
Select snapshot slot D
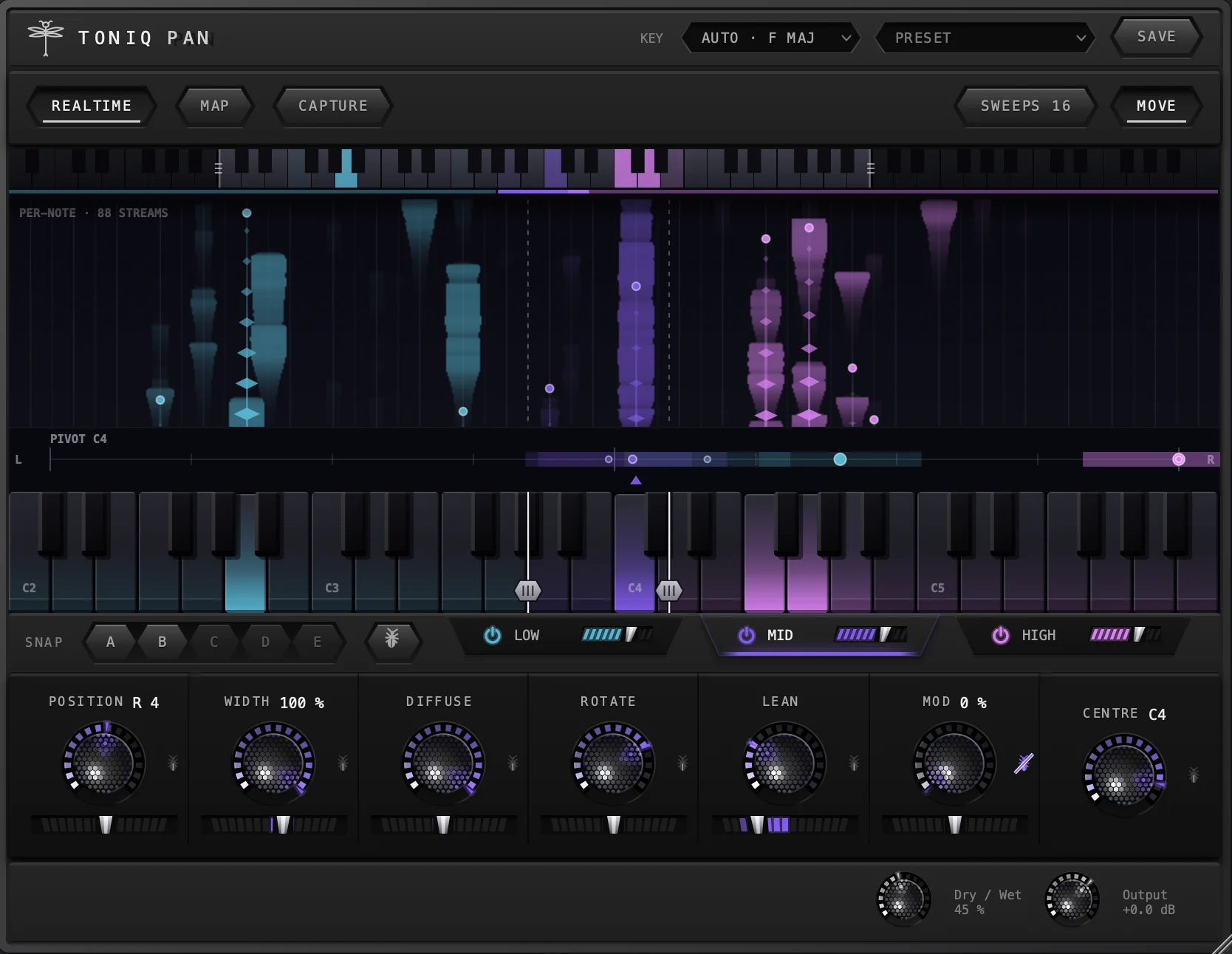pyautogui.click(x=266, y=642)
